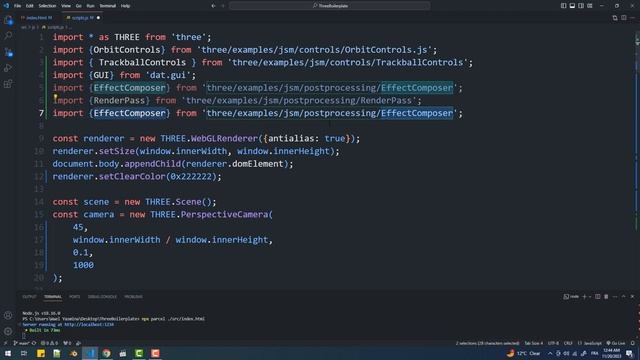Open the Manage gear icon
Image resolution: width=640 pixels, height=360 pixels.
click(x=8, y=331)
